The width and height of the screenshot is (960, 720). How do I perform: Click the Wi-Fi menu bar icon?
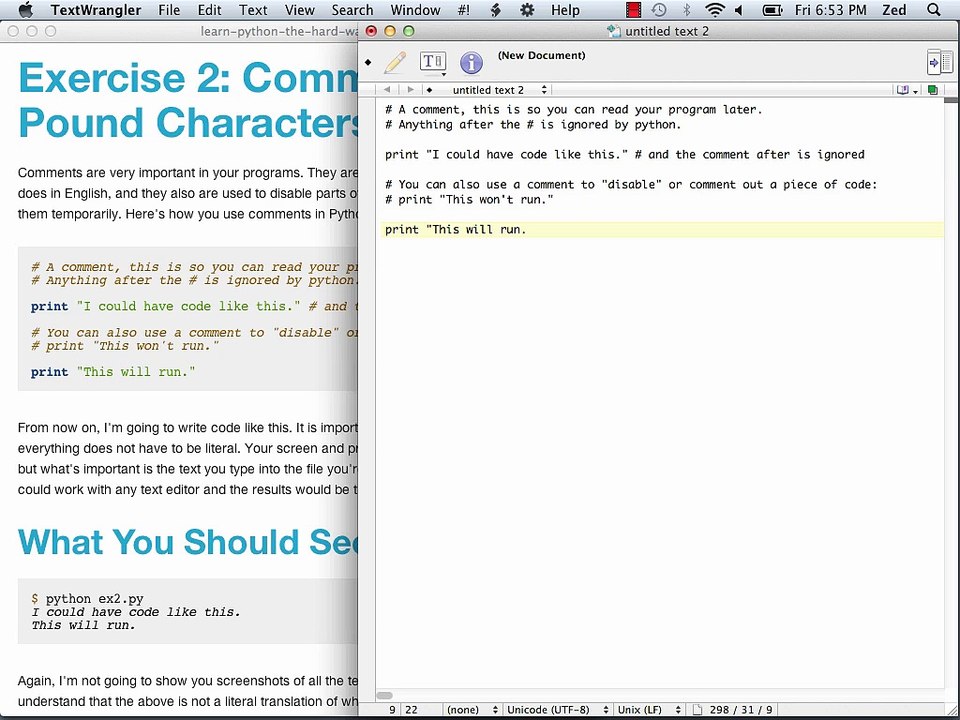(x=714, y=10)
